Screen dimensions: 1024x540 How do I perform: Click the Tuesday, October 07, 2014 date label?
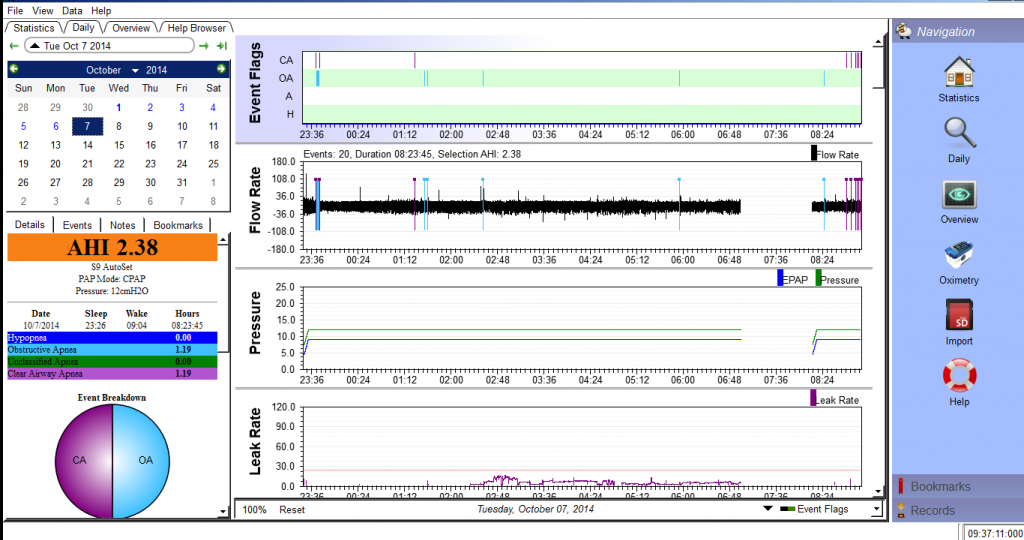[535, 509]
